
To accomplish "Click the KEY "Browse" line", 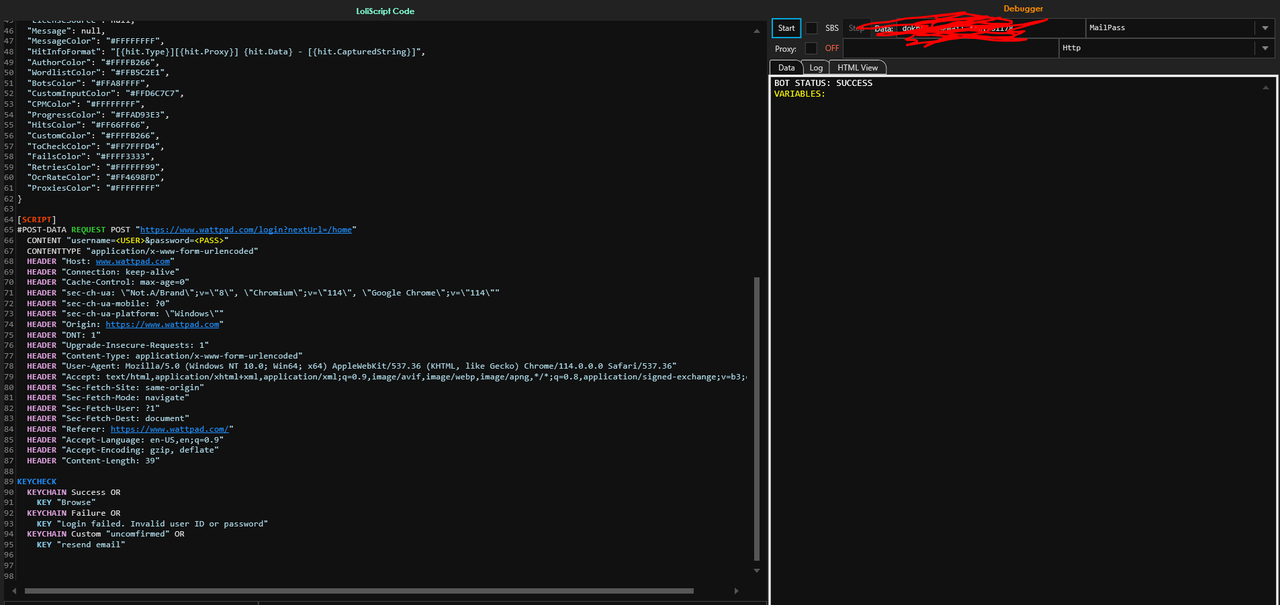I will coord(64,502).
